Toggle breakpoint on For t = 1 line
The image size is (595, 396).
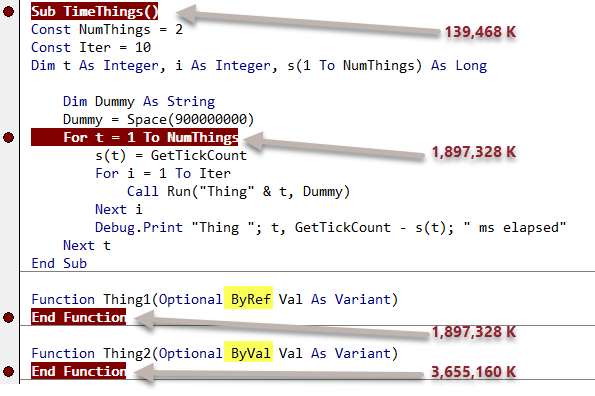(8, 137)
